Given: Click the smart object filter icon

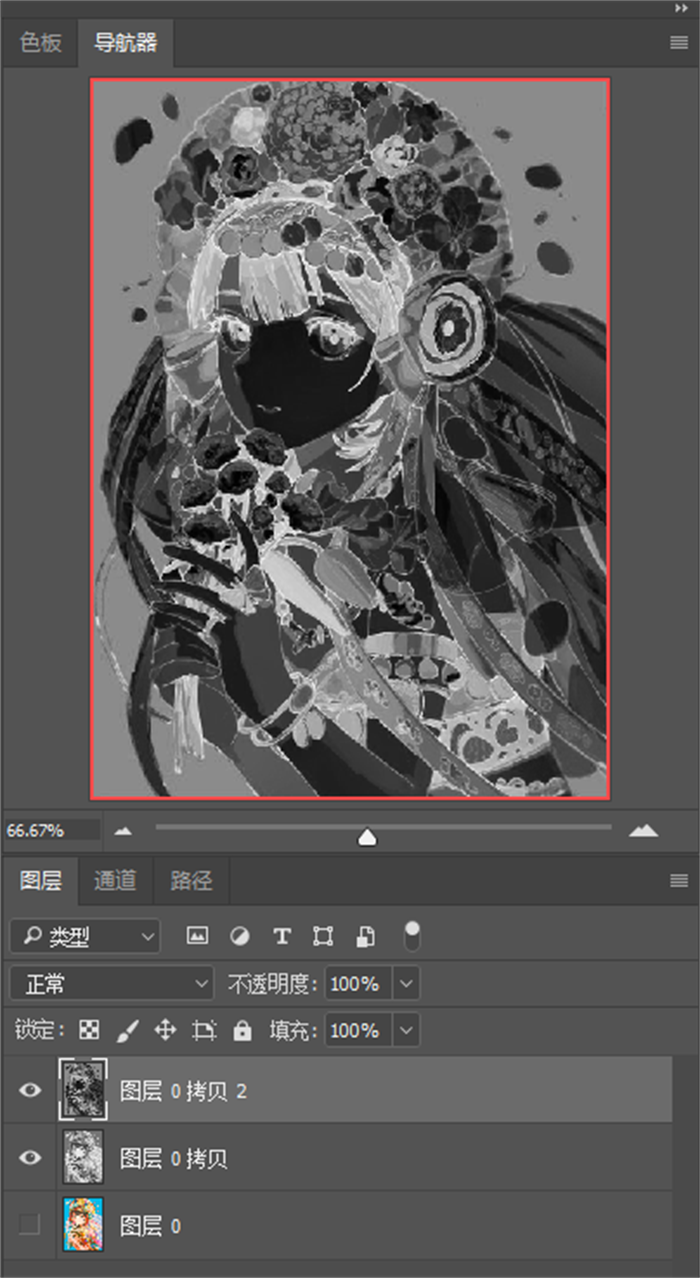Looking at the screenshot, I should click(366, 936).
